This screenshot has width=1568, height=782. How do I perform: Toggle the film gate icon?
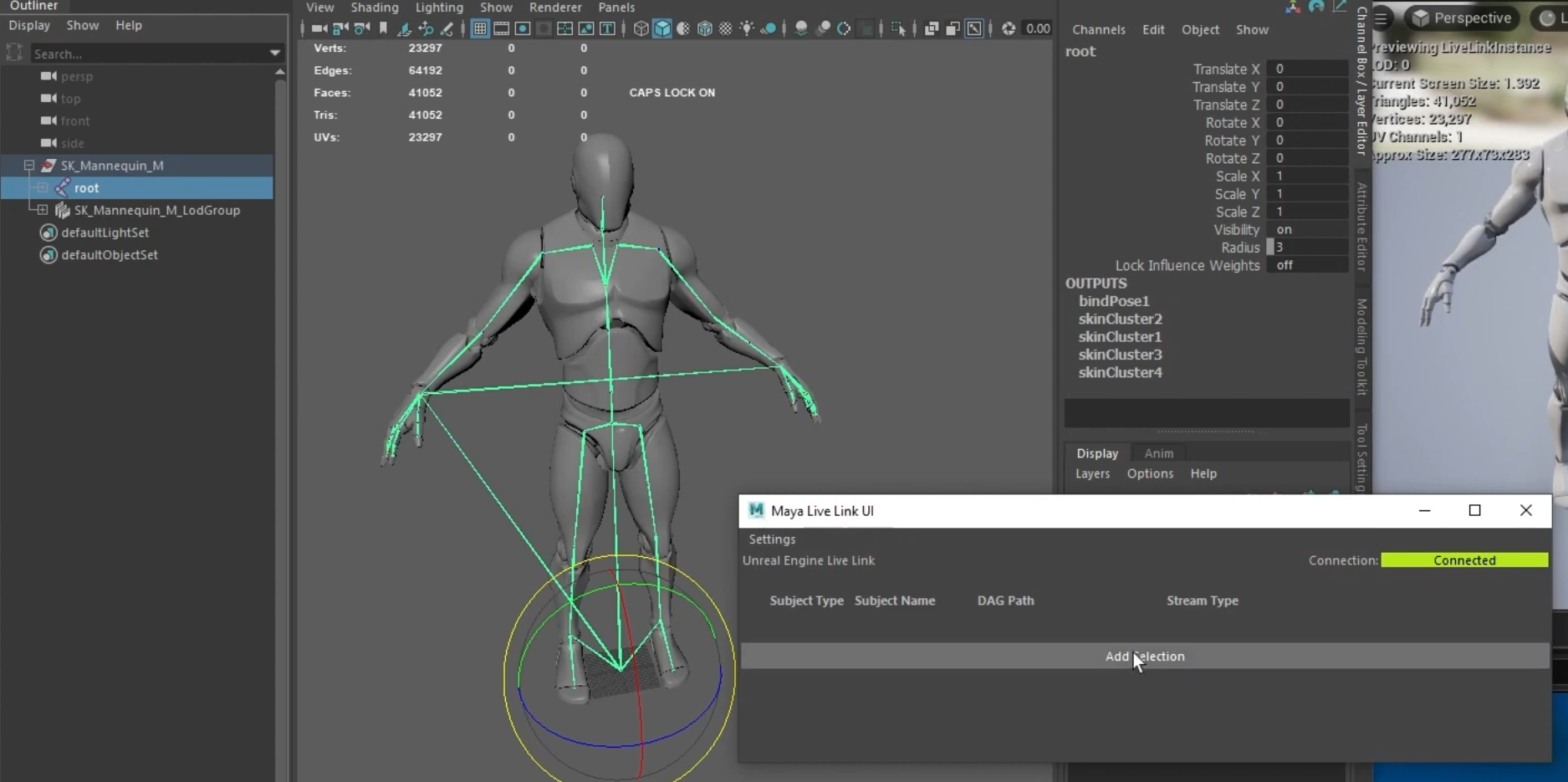click(501, 28)
